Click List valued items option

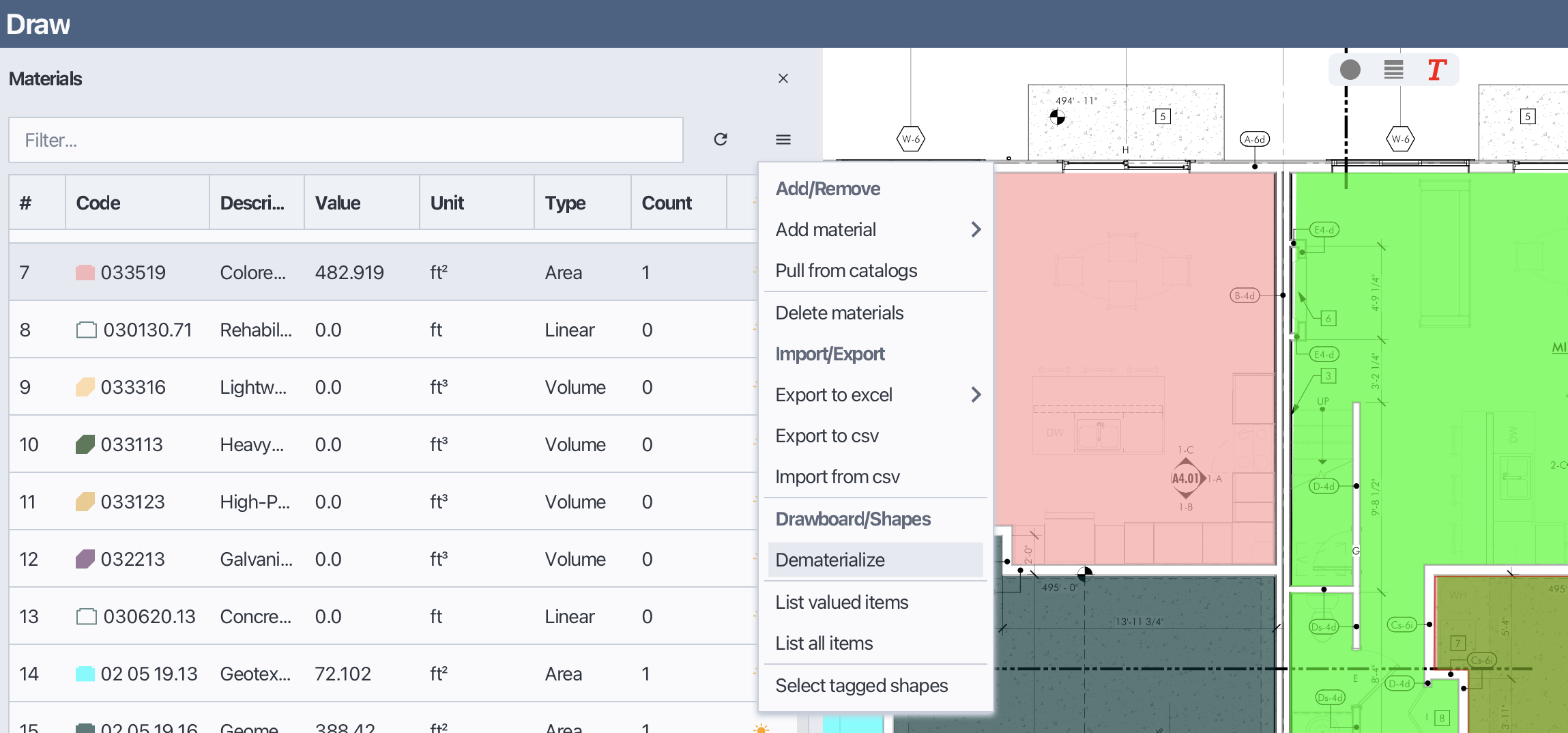pos(841,602)
